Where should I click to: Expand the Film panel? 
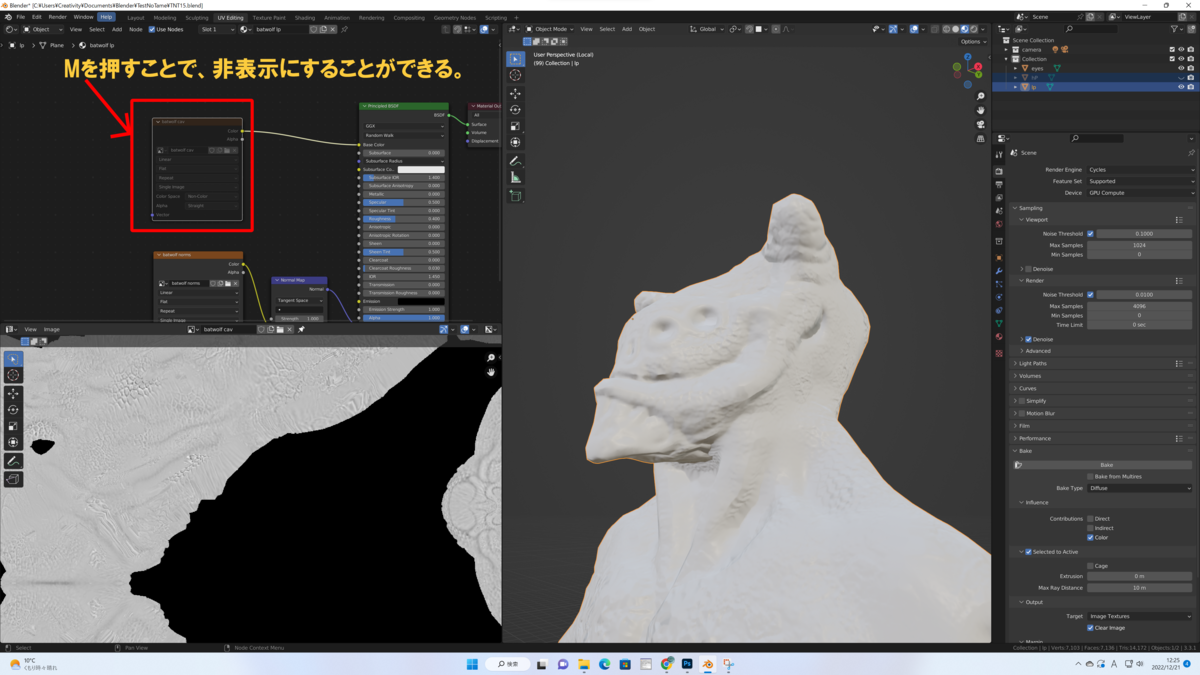click(x=1022, y=426)
